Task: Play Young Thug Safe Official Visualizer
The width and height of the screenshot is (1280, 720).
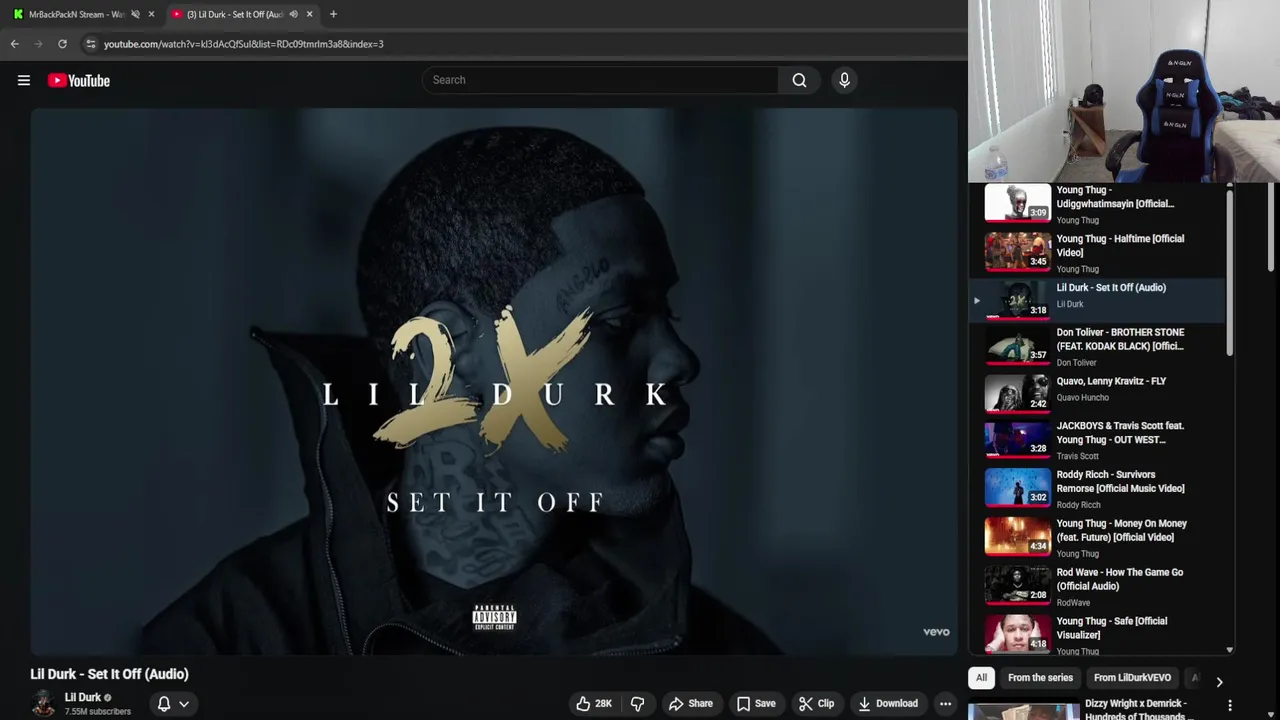Action: pos(1097,635)
